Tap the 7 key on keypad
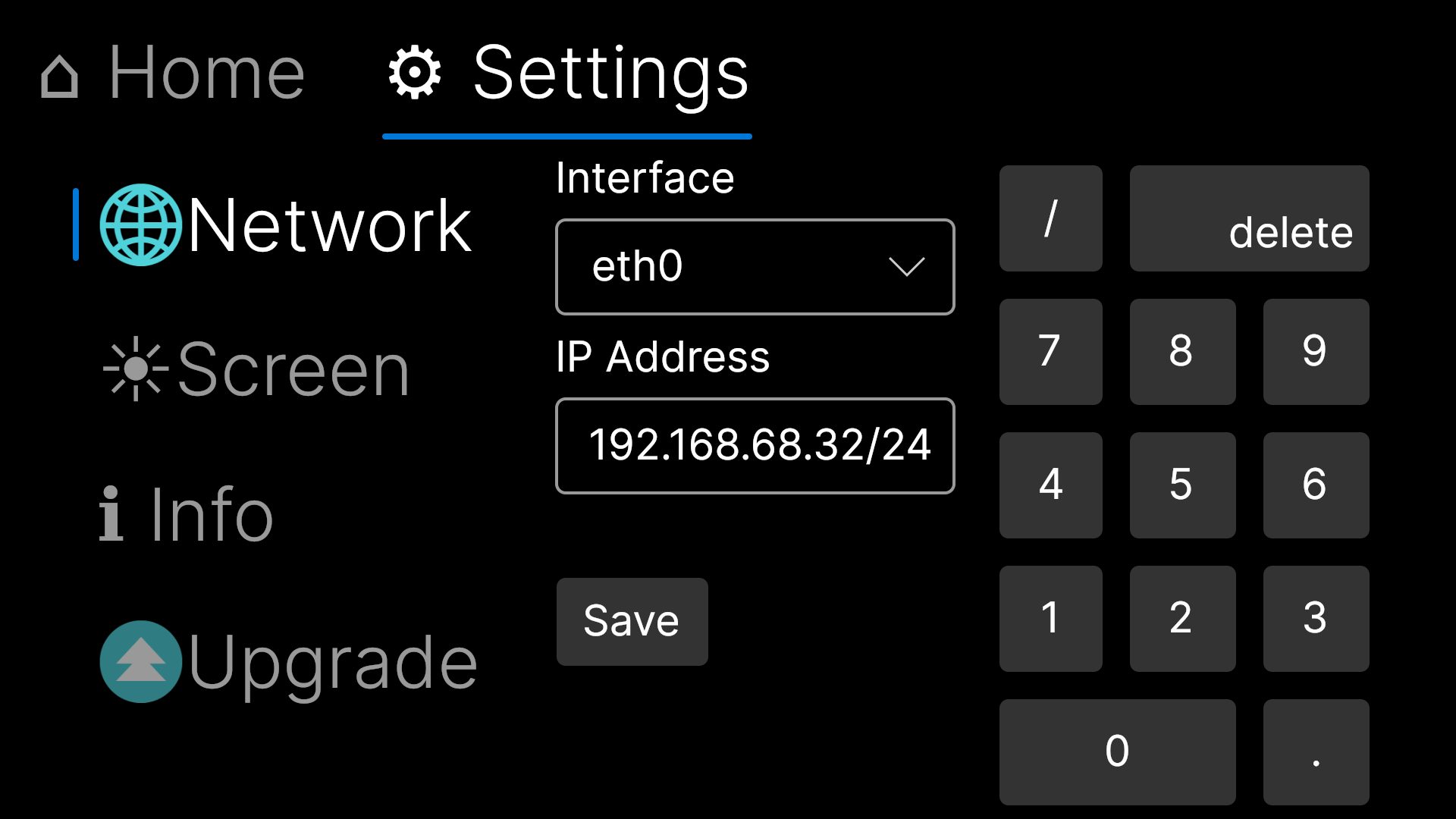The image size is (1456, 819). pos(1051,352)
